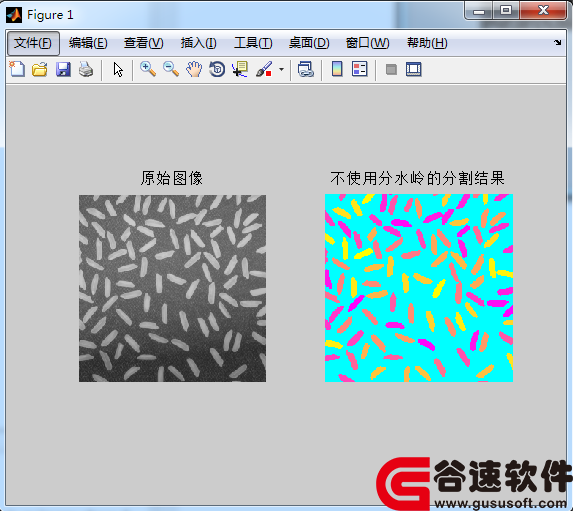Image resolution: width=573 pixels, height=511 pixels.
Task: Select the Edit Plot arrow tool
Action: point(118,69)
